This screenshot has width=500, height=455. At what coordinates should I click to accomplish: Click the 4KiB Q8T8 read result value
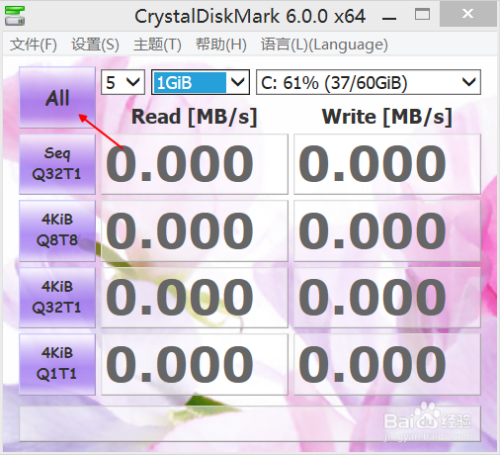(x=195, y=230)
